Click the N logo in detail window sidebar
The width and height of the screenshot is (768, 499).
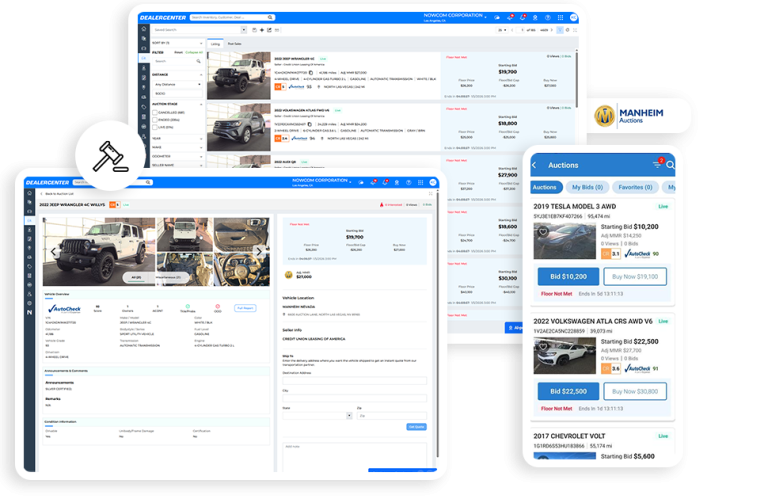[29, 312]
